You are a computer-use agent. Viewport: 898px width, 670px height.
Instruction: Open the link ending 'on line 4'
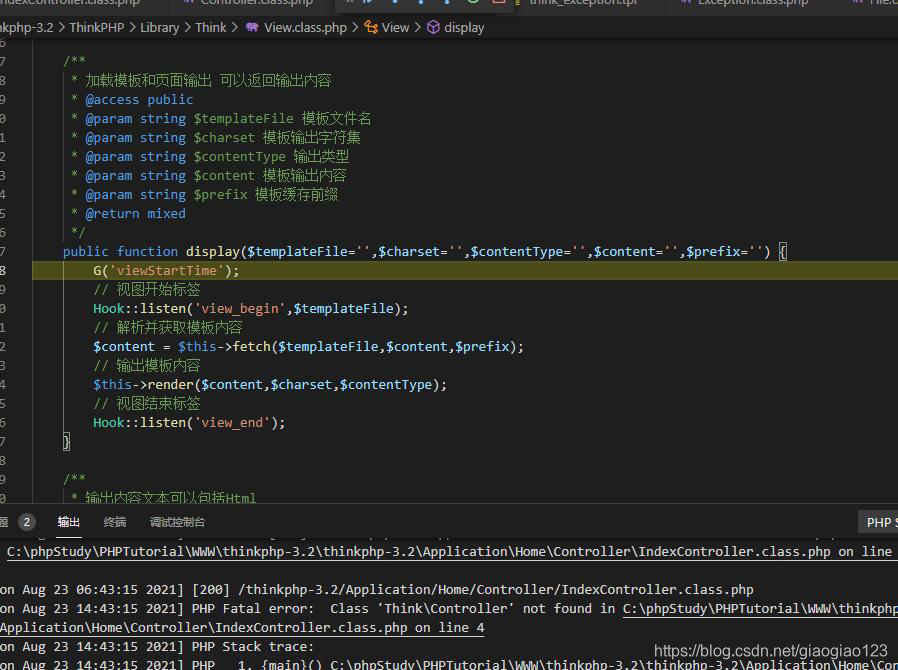[242, 628]
